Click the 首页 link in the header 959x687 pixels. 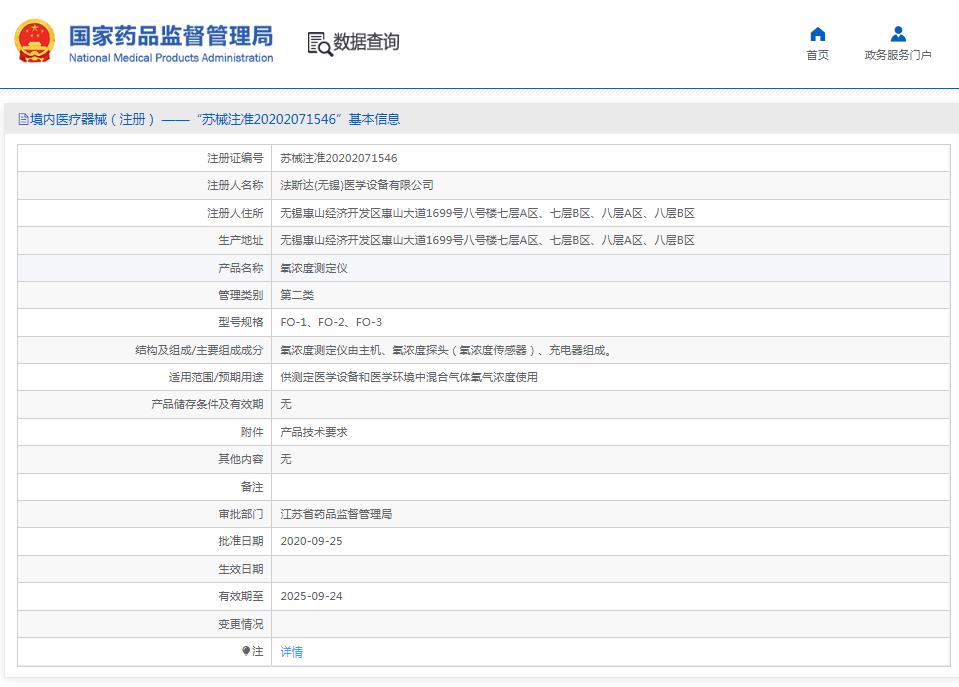(817, 56)
